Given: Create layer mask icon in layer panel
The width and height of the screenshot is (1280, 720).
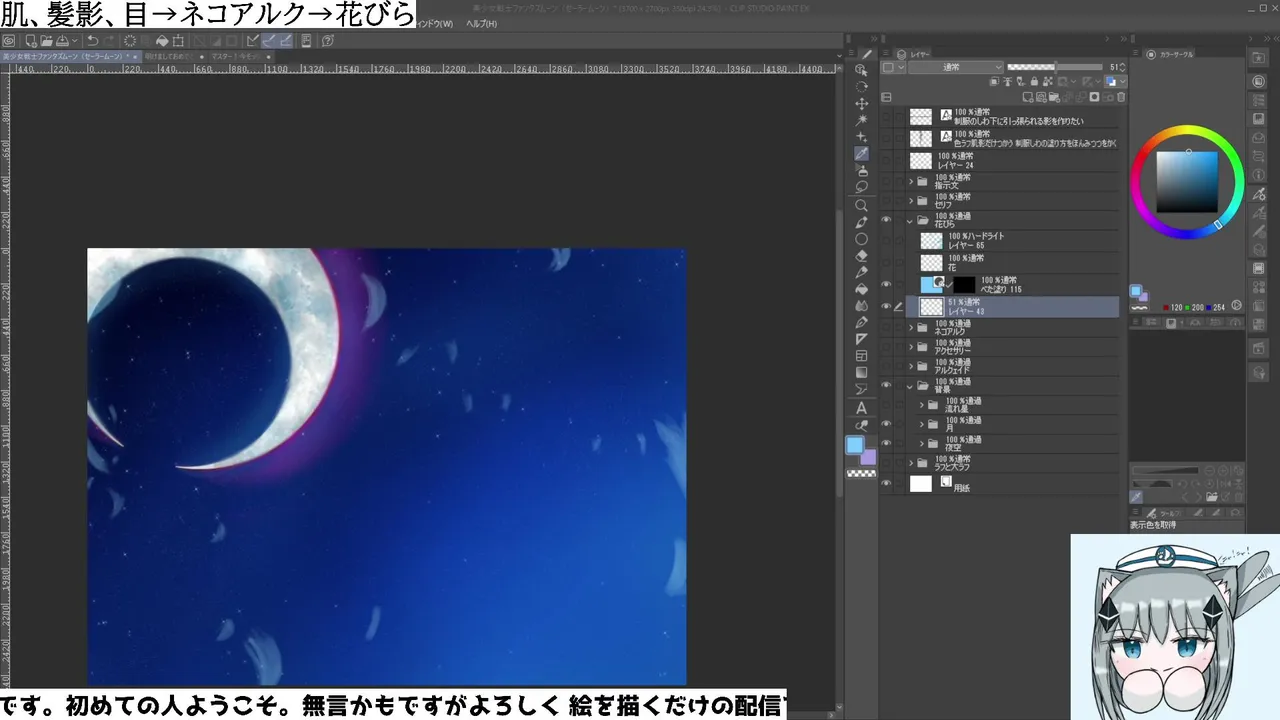Looking at the screenshot, I should coord(1094,97).
